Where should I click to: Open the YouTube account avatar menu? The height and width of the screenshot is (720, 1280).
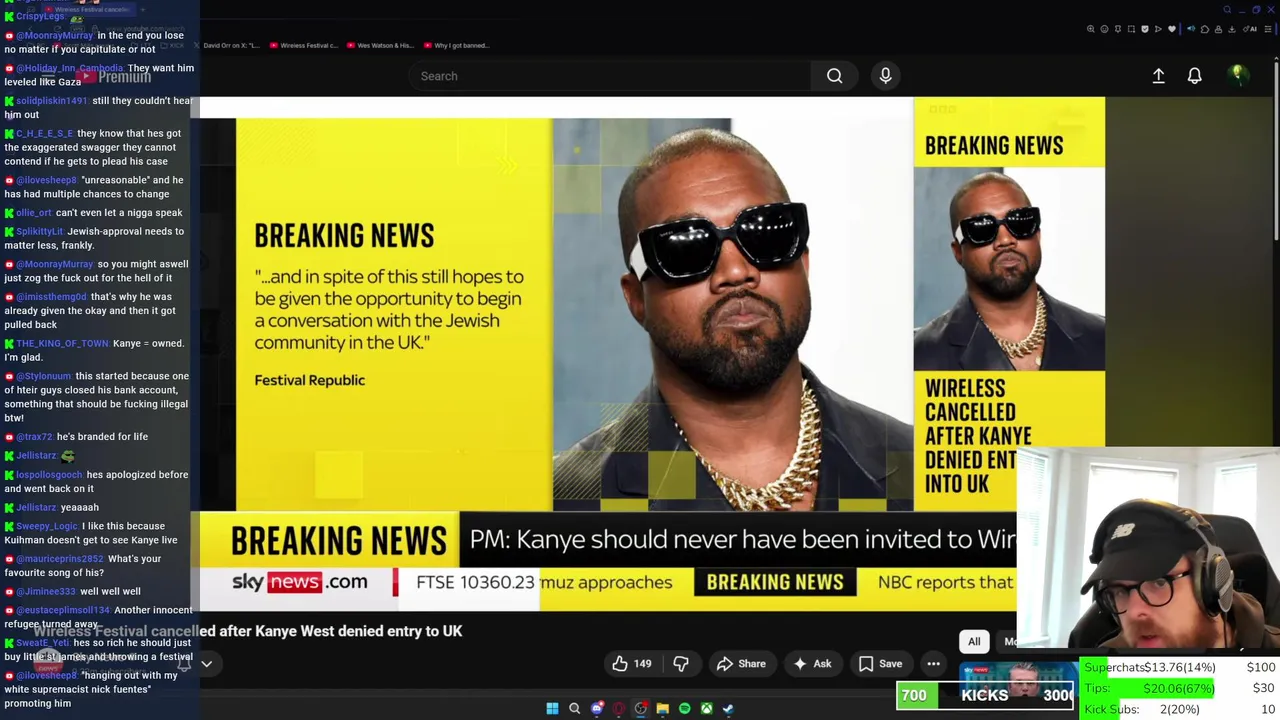pos(1237,76)
